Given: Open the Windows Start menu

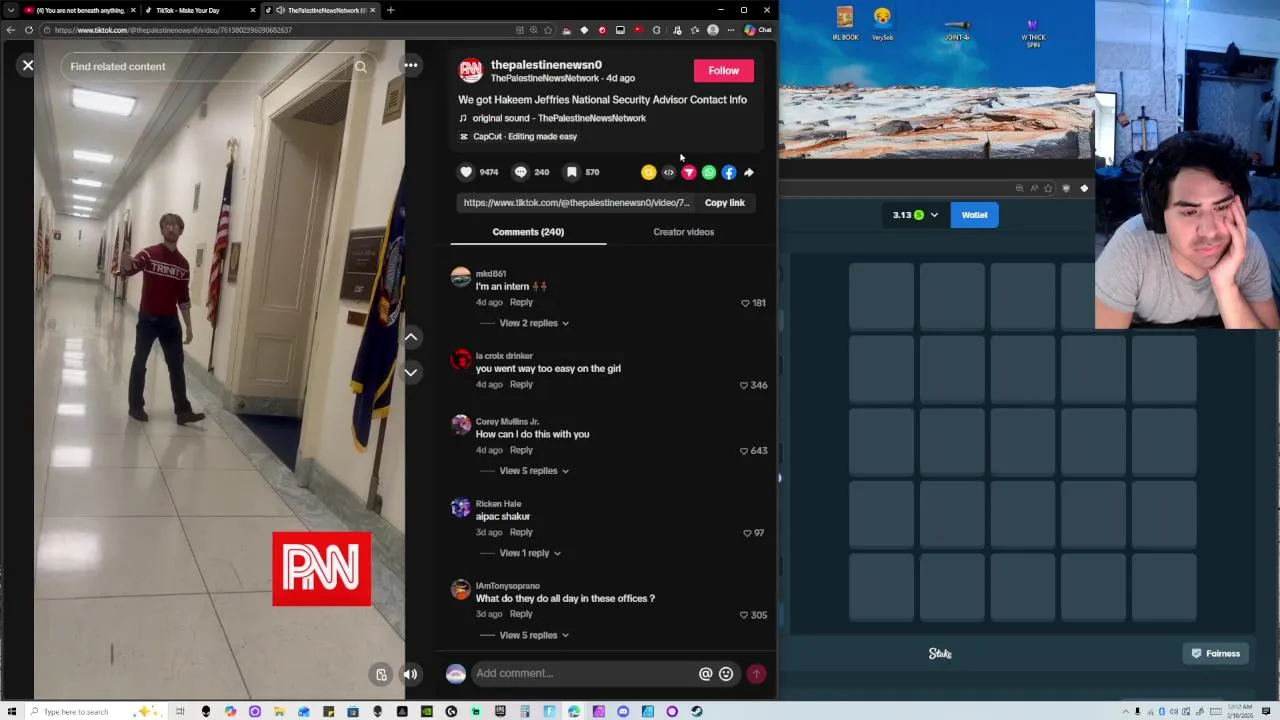Looking at the screenshot, I should pyautogui.click(x=12, y=712).
